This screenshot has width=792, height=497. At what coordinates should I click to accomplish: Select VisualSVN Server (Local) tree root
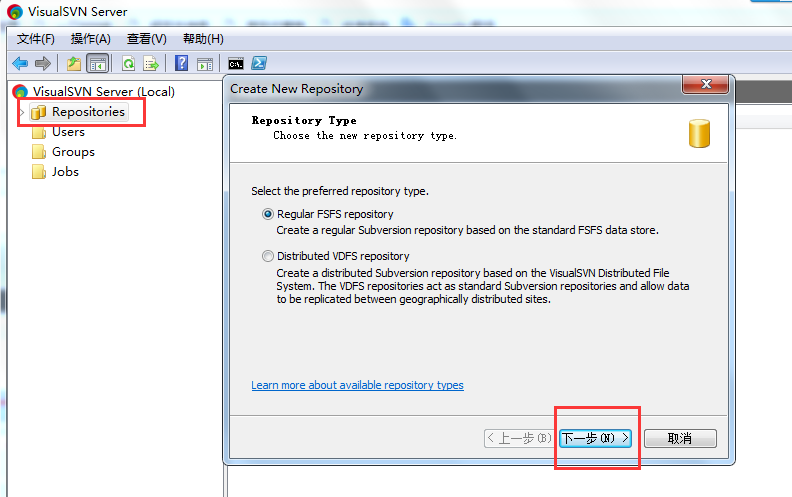(104, 91)
